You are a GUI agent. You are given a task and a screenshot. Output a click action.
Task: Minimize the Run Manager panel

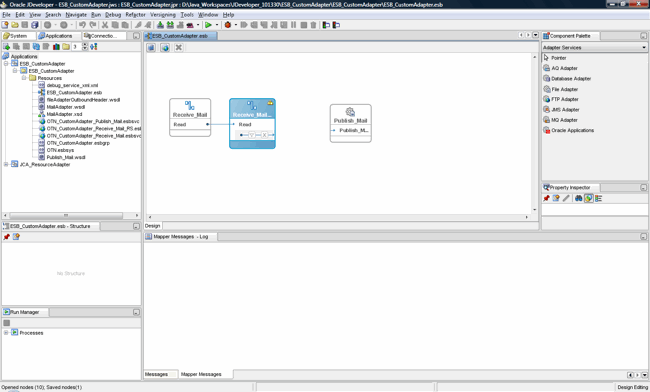pos(136,312)
